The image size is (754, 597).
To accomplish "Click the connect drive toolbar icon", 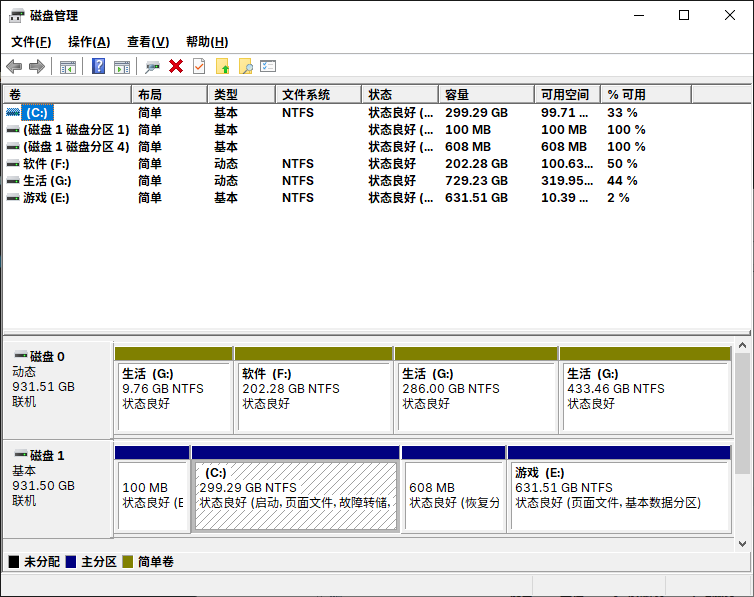I will pyautogui.click(x=152, y=67).
